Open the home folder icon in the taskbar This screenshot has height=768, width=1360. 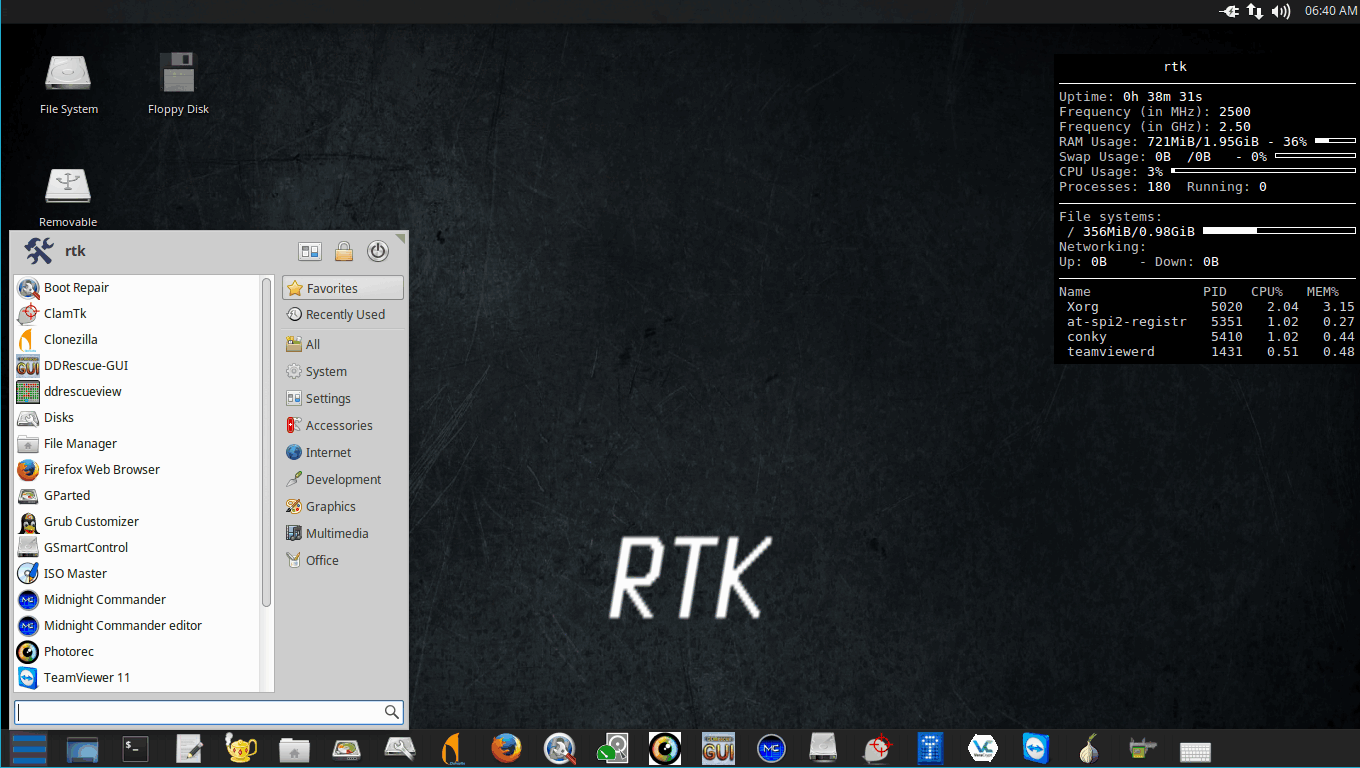point(294,749)
